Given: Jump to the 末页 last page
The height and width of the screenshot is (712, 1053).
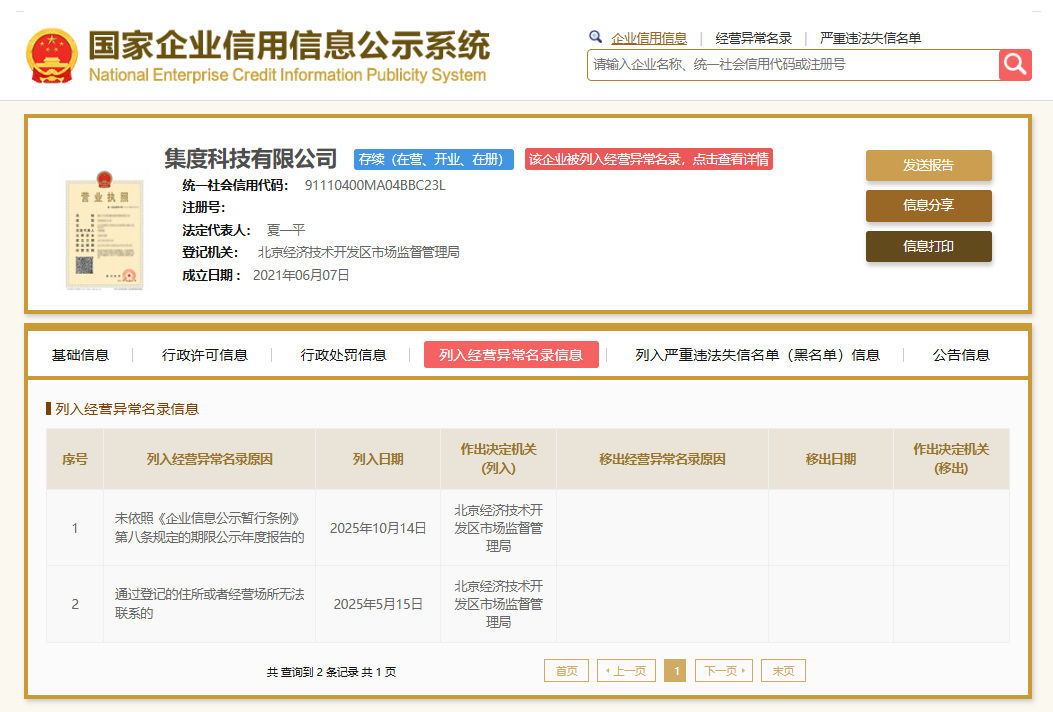Looking at the screenshot, I should tap(783, 671).
